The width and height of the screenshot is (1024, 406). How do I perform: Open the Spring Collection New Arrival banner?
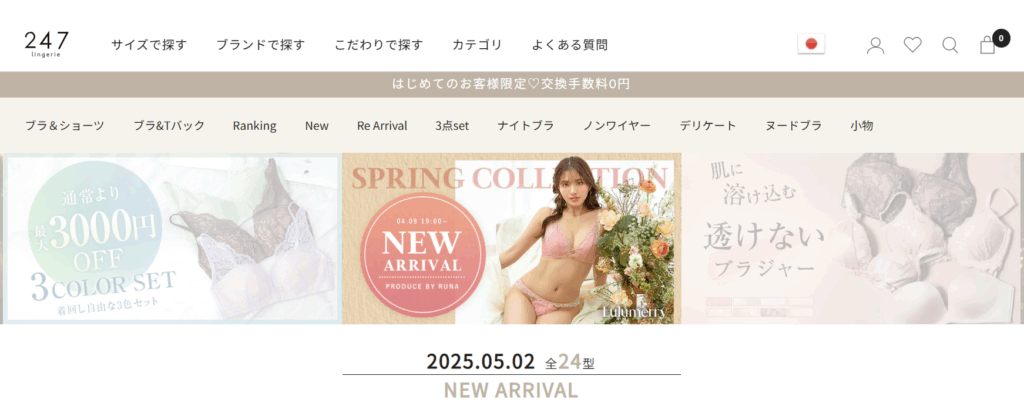[511, 238]
